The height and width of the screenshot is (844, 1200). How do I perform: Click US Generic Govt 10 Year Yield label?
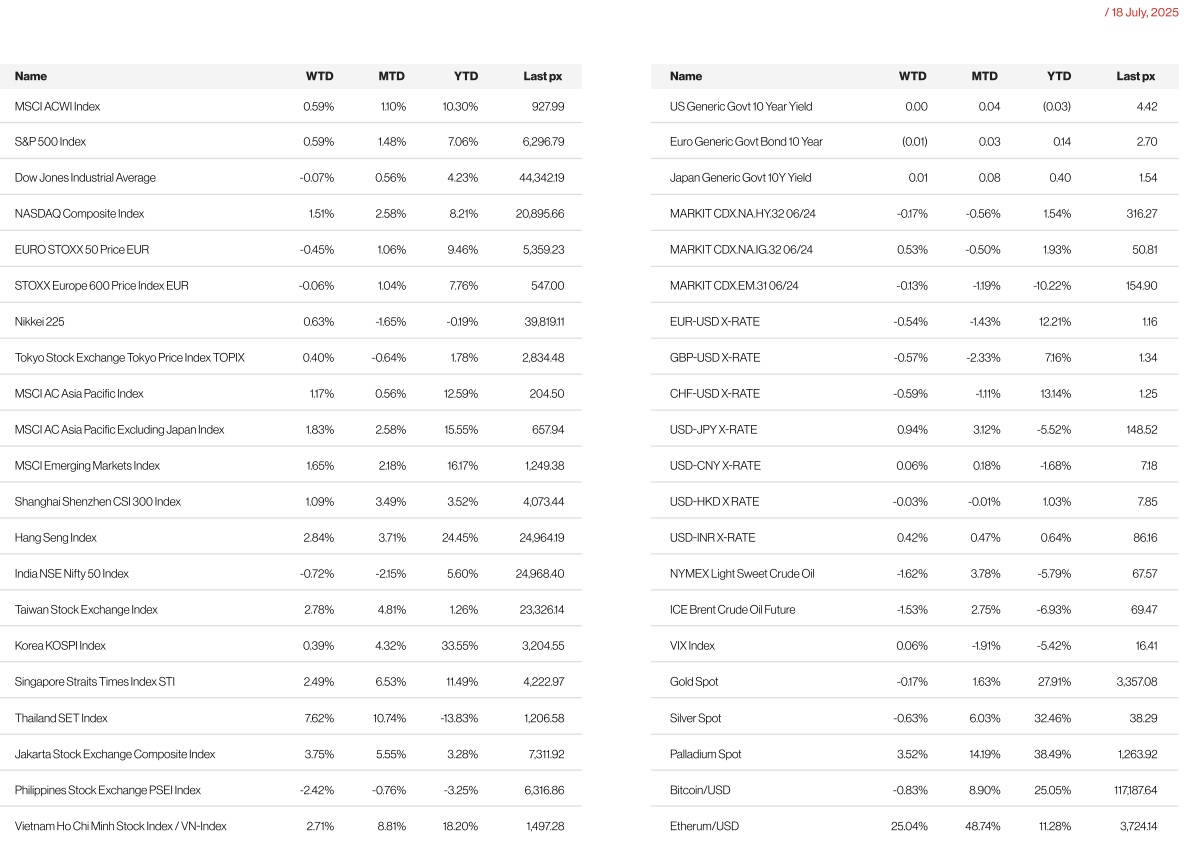point(740,106)
